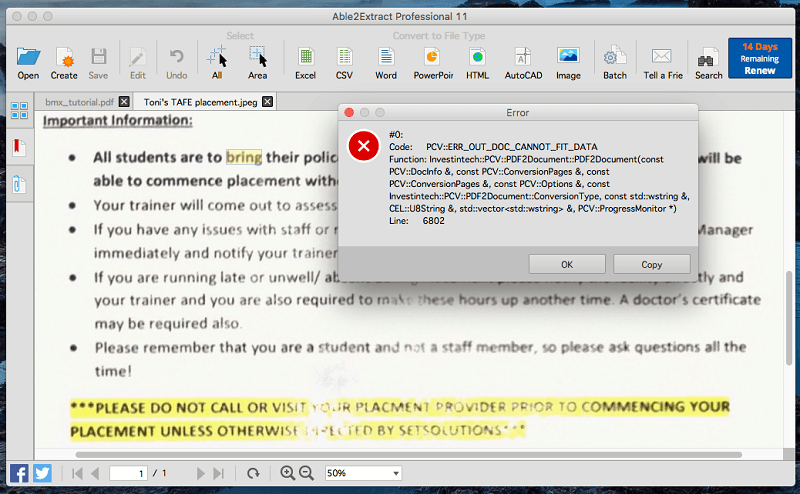Viewport: 800px width, 494px height.
Task: Click the error code PCV::ERR_OUT_DOC_CANNOT_FIT_DATA text
Action: pos(512,147)
